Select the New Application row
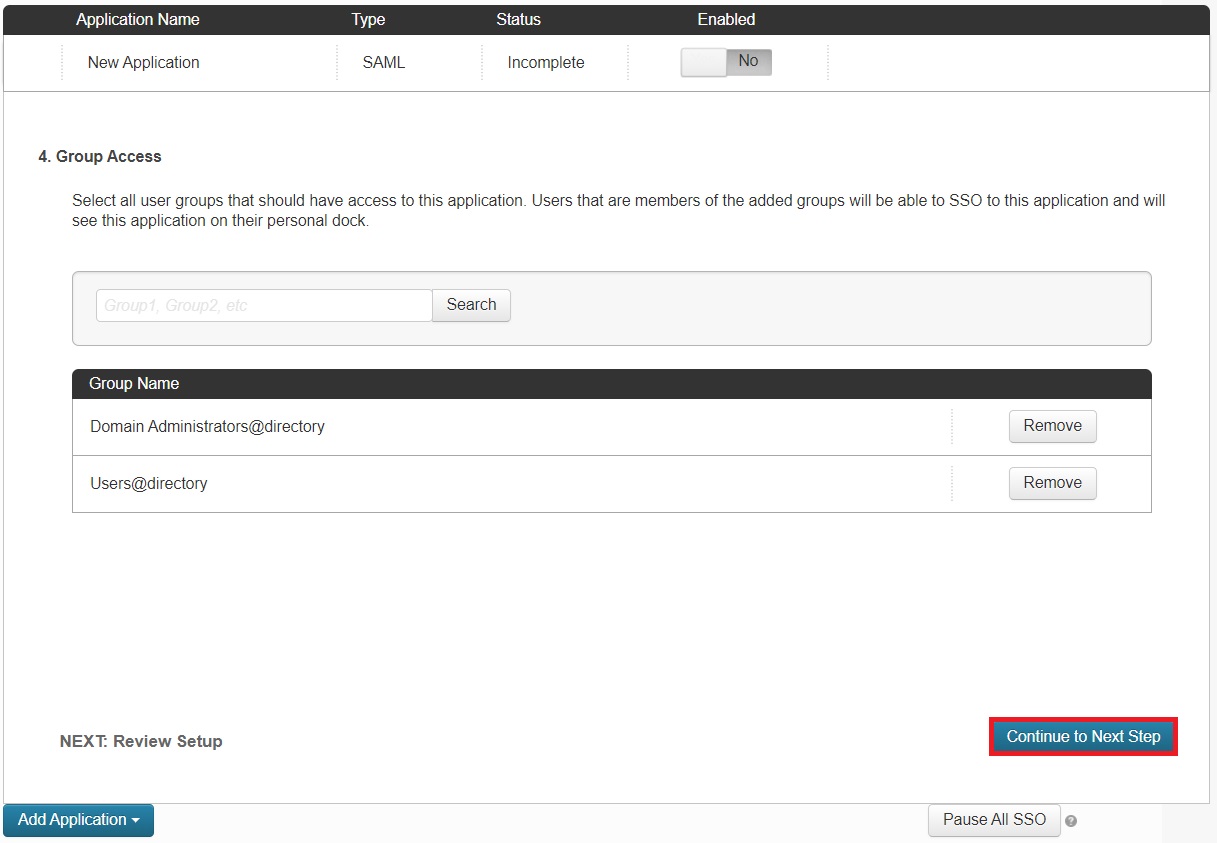 tap(143, 62)
